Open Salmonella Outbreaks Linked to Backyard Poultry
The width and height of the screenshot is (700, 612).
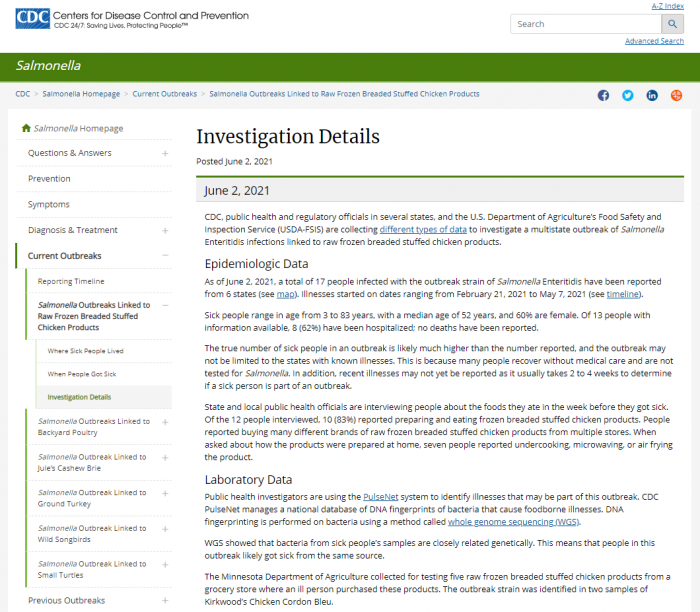(x=94, y=427)
